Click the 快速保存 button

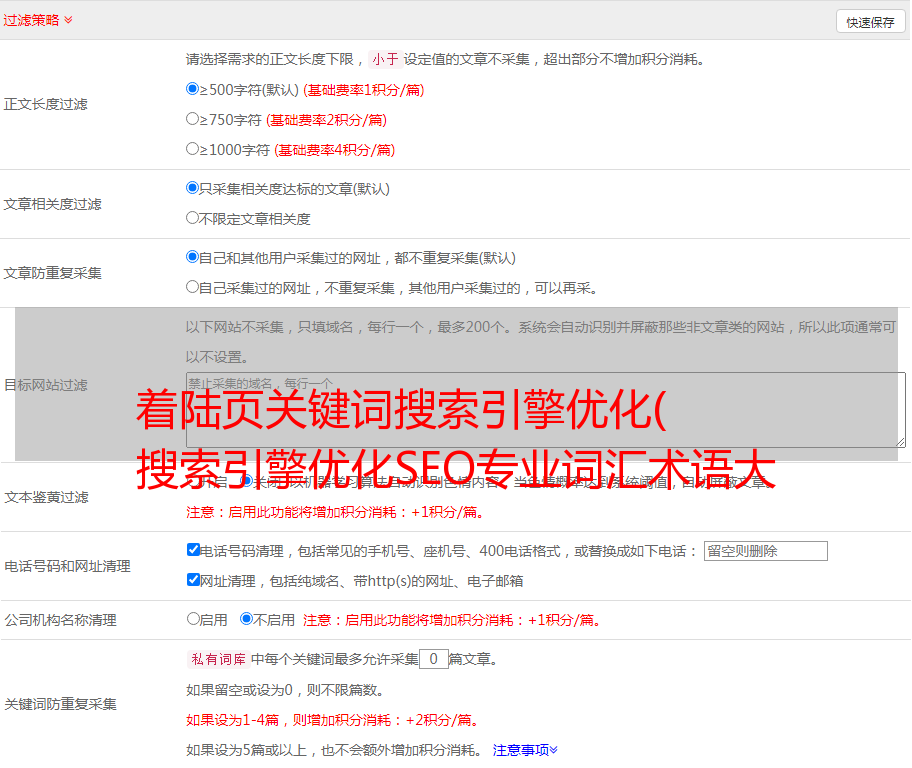tap(869, 22)
